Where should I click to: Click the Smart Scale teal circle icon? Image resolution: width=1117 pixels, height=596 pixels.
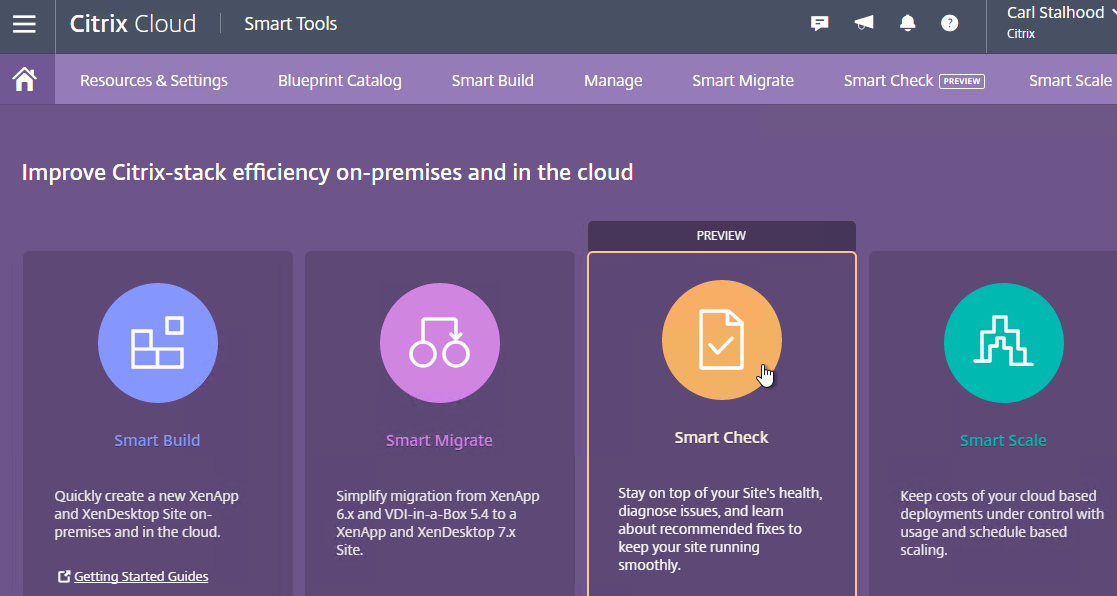[1004, 343]
